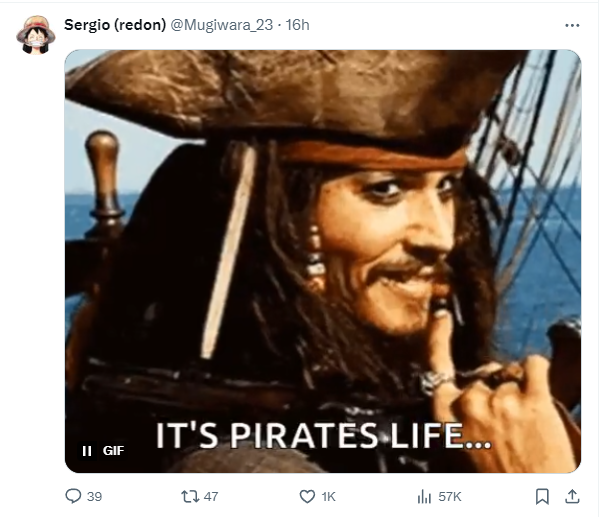Open the 16h timestamp link
The height and width of the screenshot is (517, 599).
click(x=298, y=25)
